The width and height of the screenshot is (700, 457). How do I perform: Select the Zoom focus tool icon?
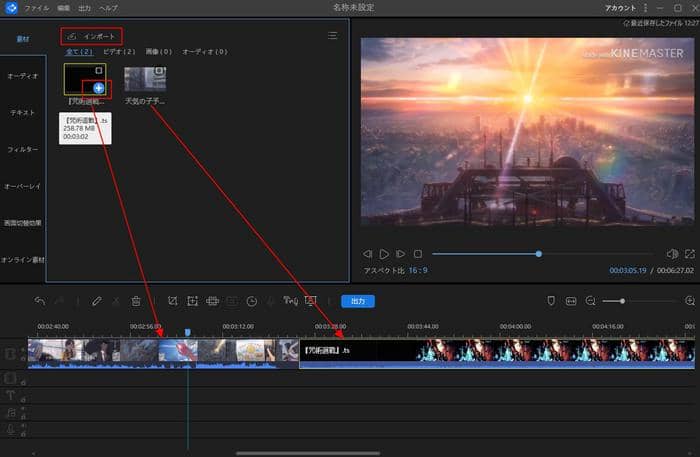192,301
